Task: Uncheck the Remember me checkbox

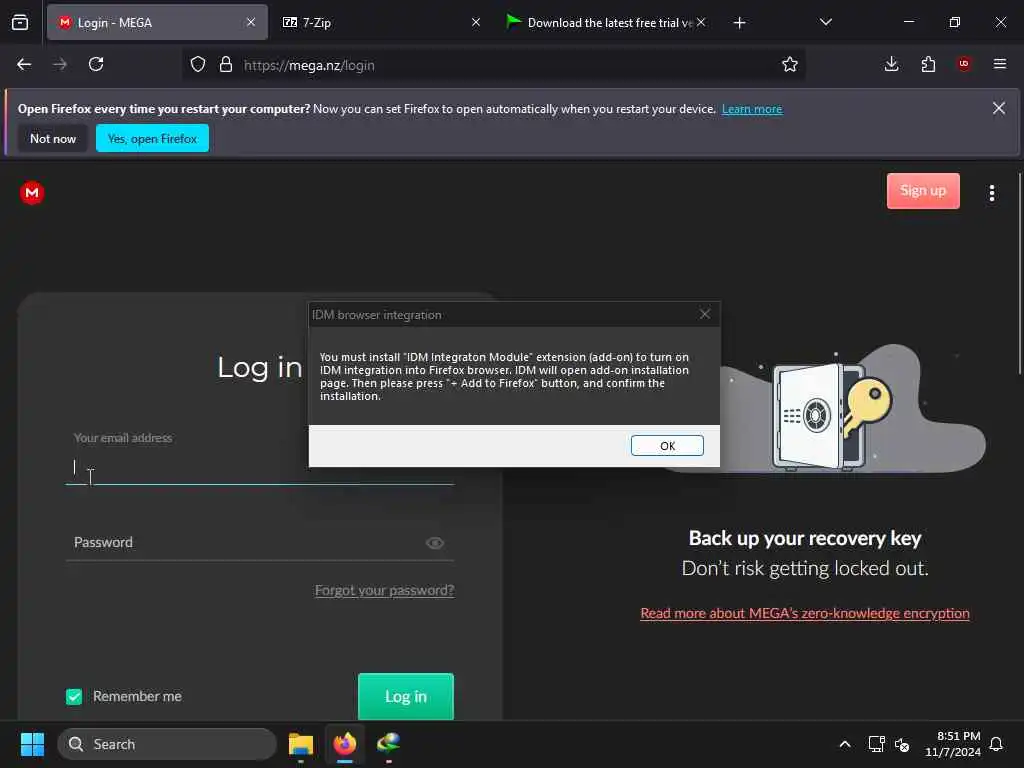Action: (x=74, y=697)
